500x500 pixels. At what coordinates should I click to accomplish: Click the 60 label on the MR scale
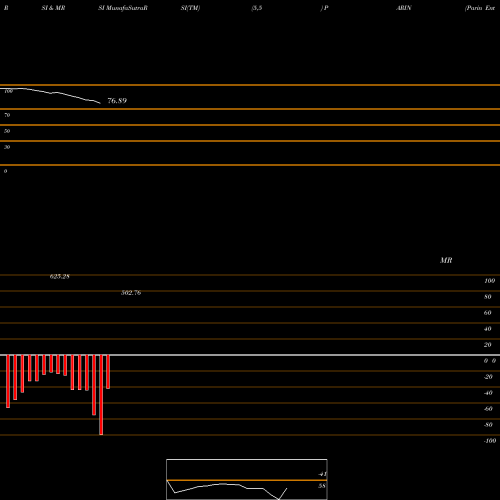pyautogui.click(x=488, y=313)
